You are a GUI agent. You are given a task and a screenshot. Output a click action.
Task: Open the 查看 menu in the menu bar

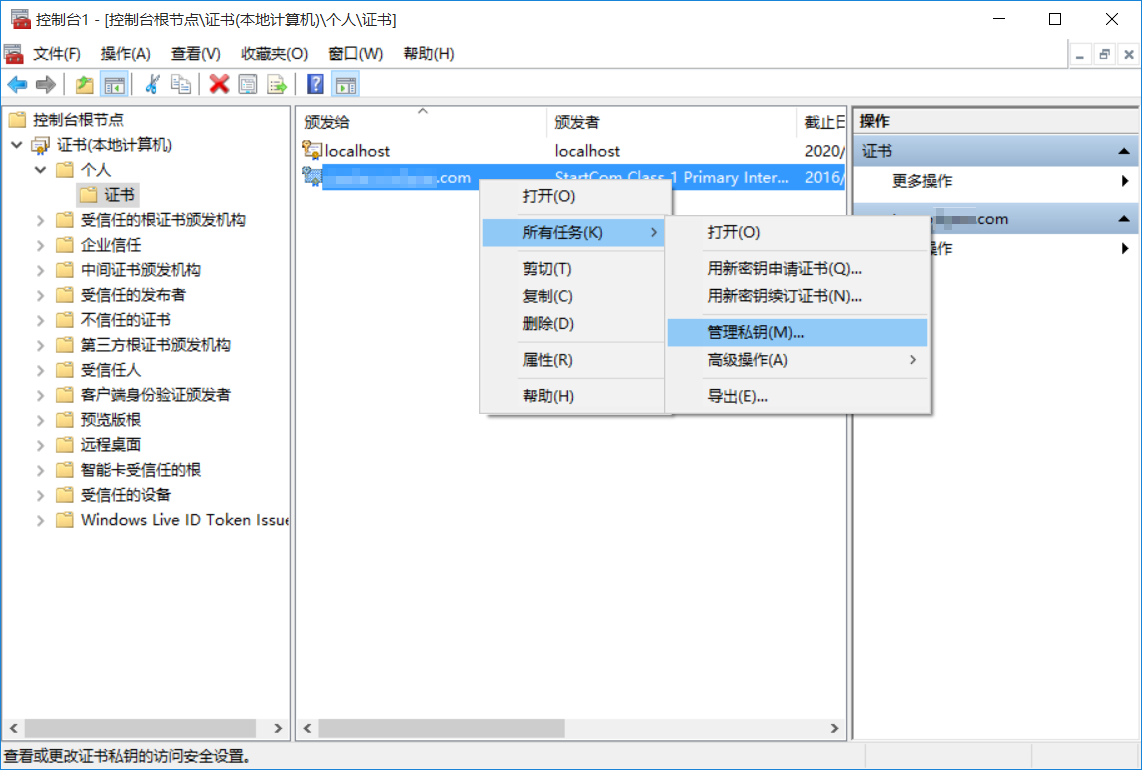pos(192,54)
